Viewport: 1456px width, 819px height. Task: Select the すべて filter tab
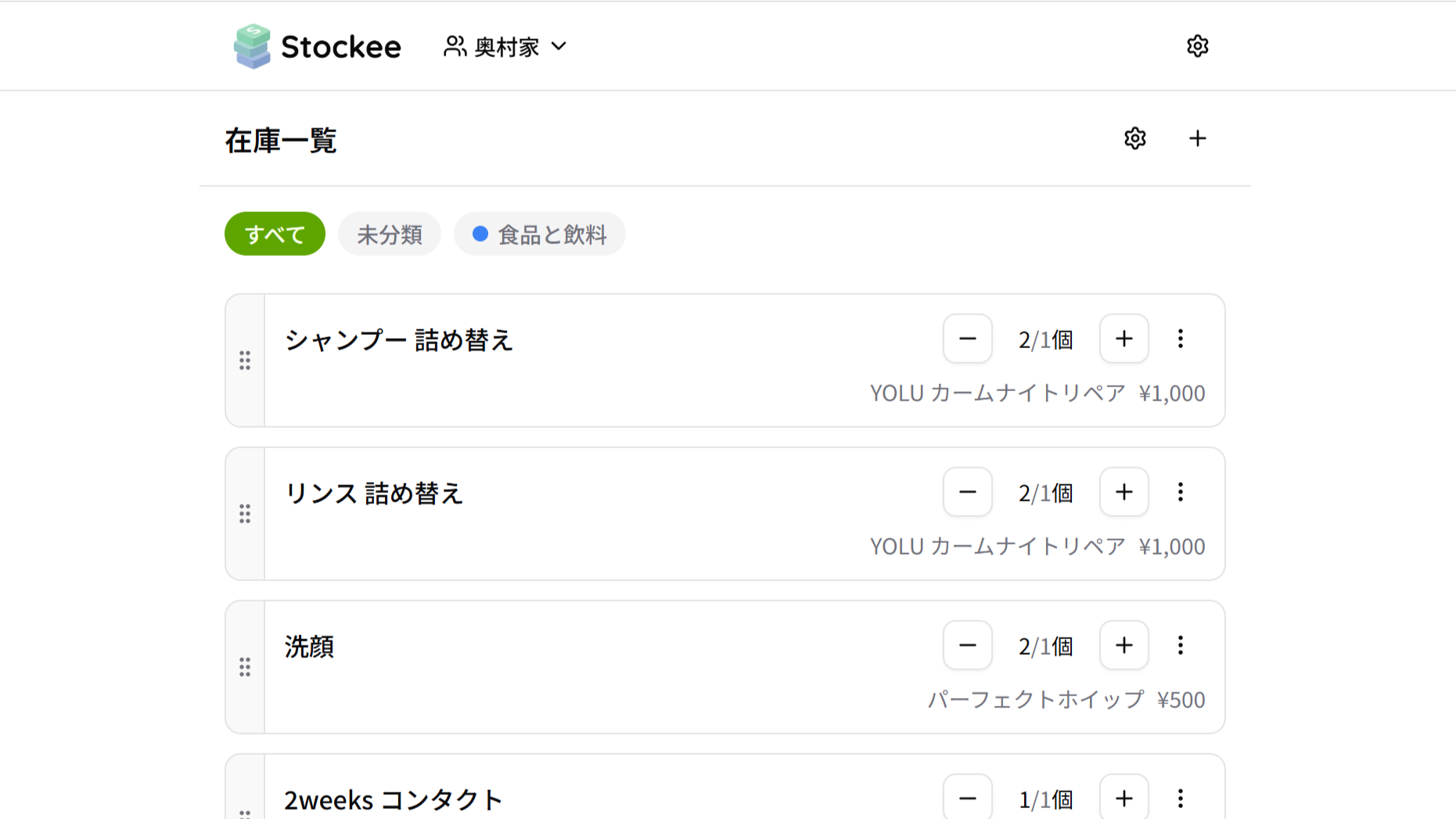coord(275,234)
